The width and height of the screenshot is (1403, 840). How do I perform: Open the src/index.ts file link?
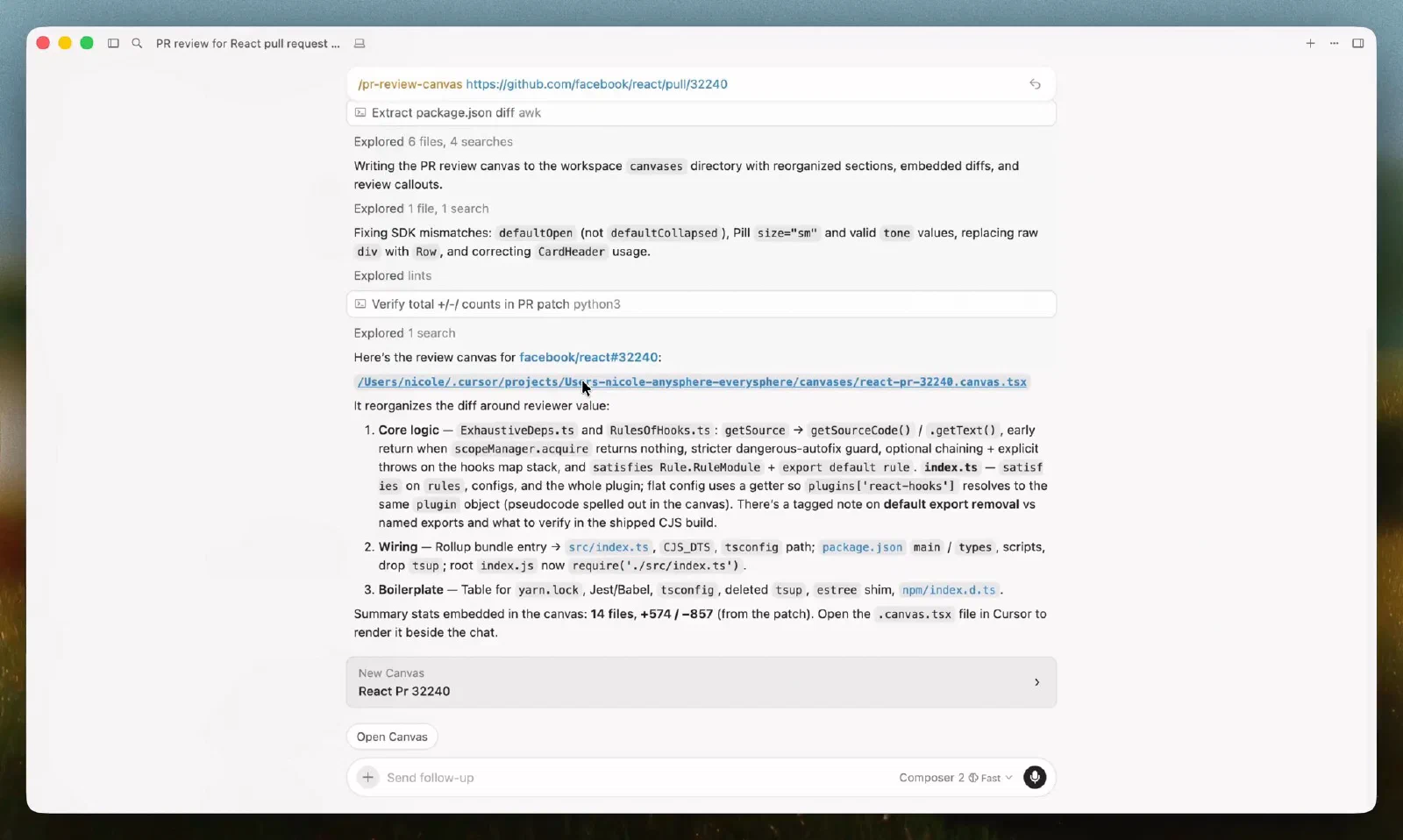click(x=609, y=547)
